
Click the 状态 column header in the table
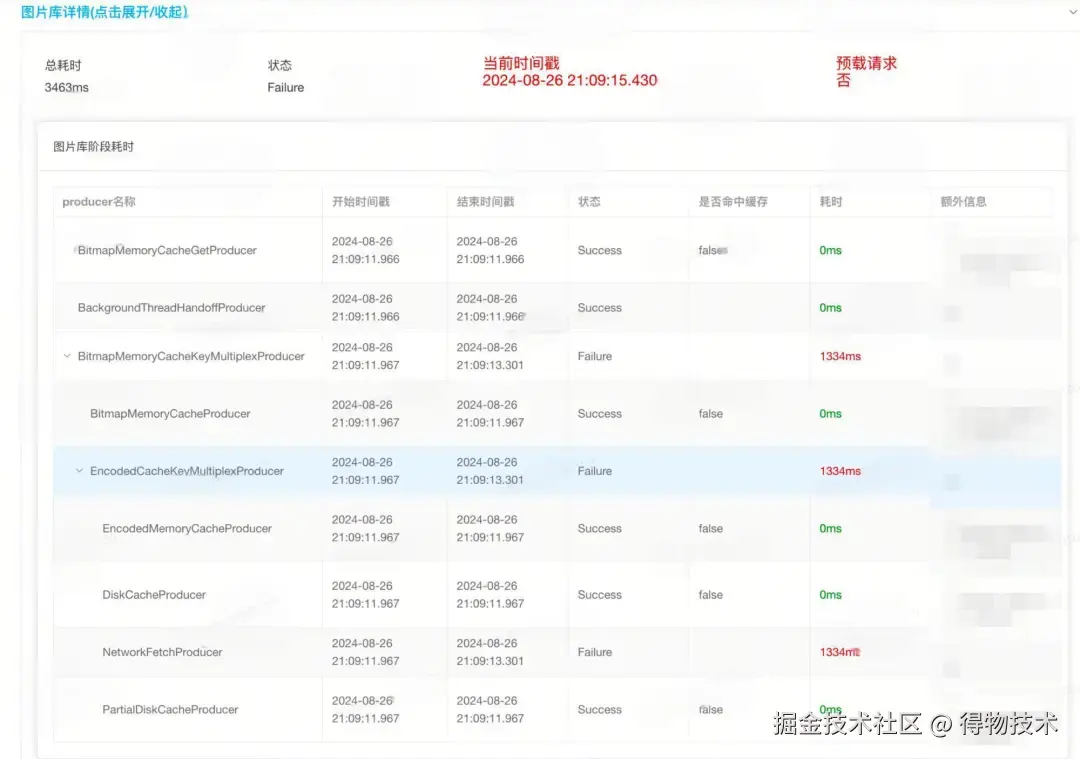pos(589,202)
